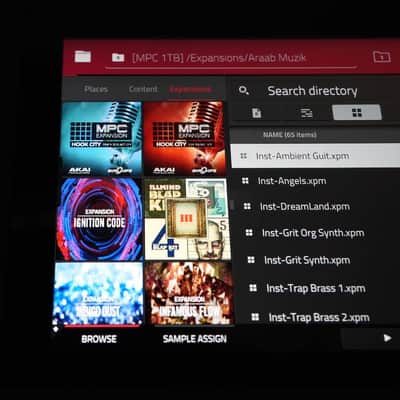
Task: Switch to the Places tab
Action: pyautogui.click(x=96, y=89)
